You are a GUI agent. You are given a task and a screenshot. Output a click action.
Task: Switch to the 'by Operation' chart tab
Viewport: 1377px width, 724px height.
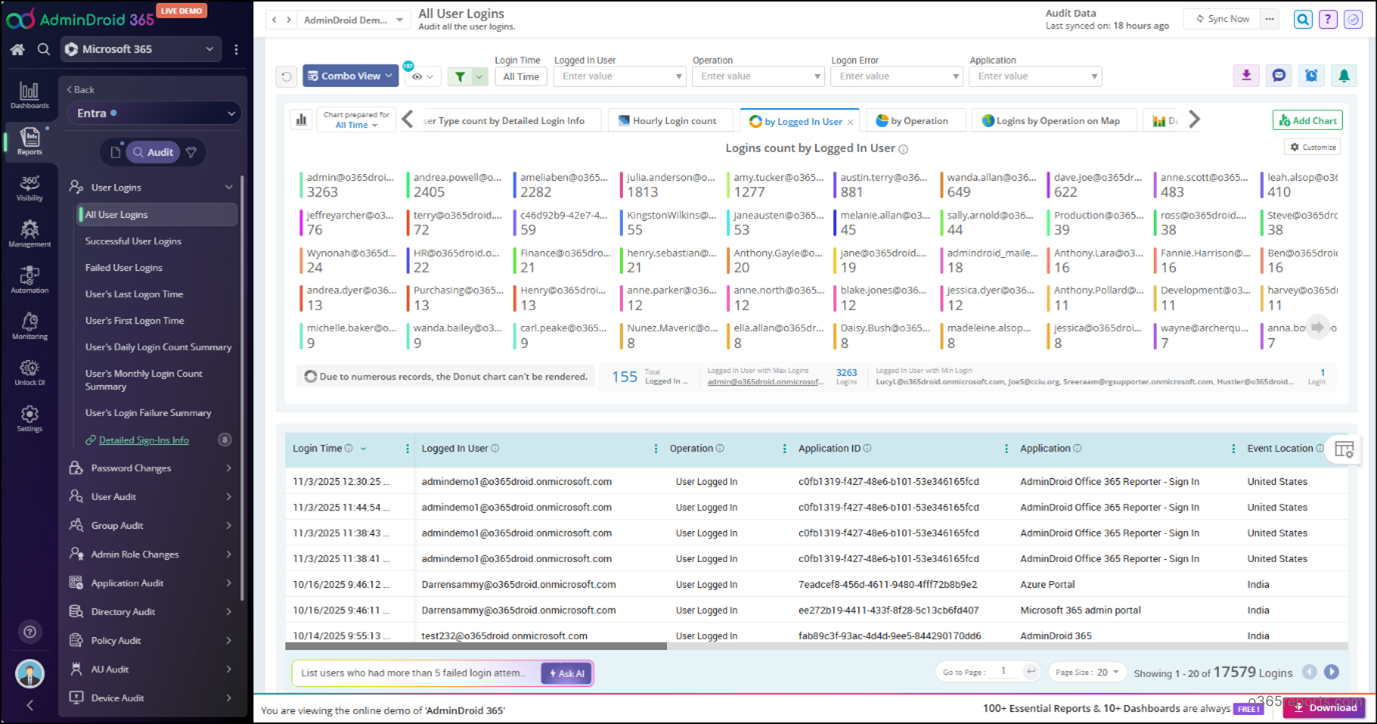coord(914,119)
